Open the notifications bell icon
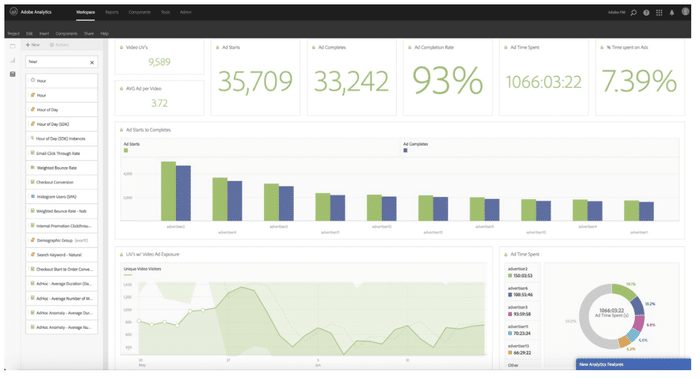Screen dimensions: 700x379 671,12
